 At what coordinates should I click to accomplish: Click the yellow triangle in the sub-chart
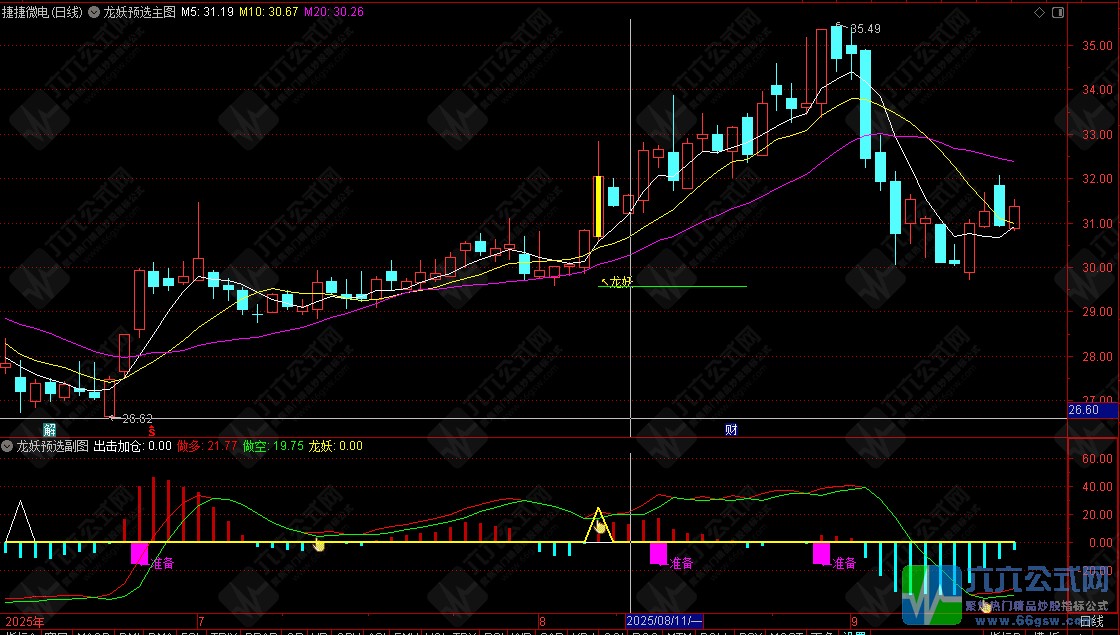click(599, 525)
